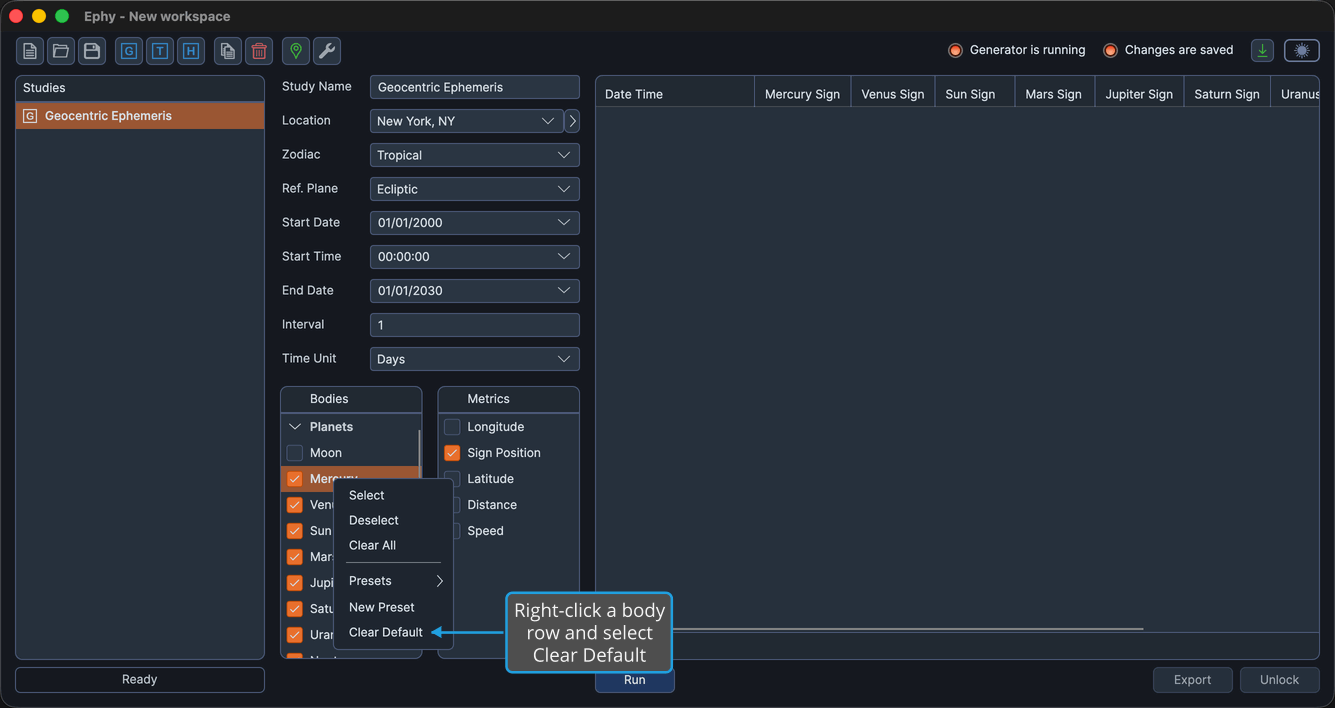The height and width of the screenshot is (708, 1335).
Task: Open locations with the green pin icon
Action: click(296, 51)
